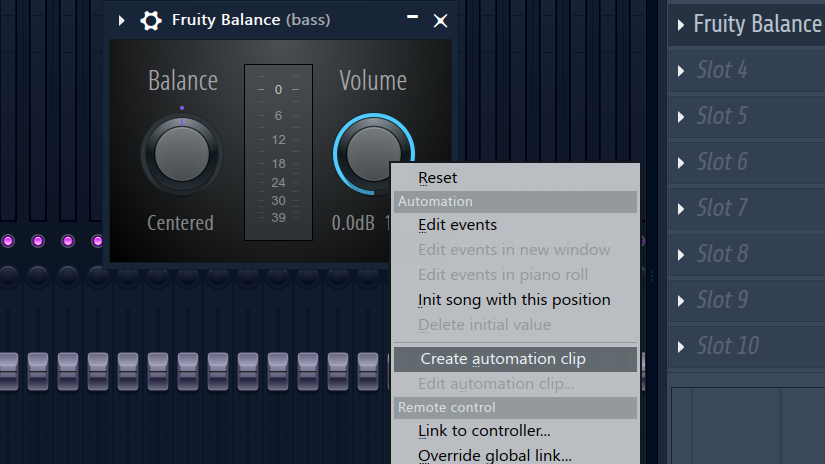
Task: Minimize the Fruity Balance plugin window
Action: coord(412,17)
